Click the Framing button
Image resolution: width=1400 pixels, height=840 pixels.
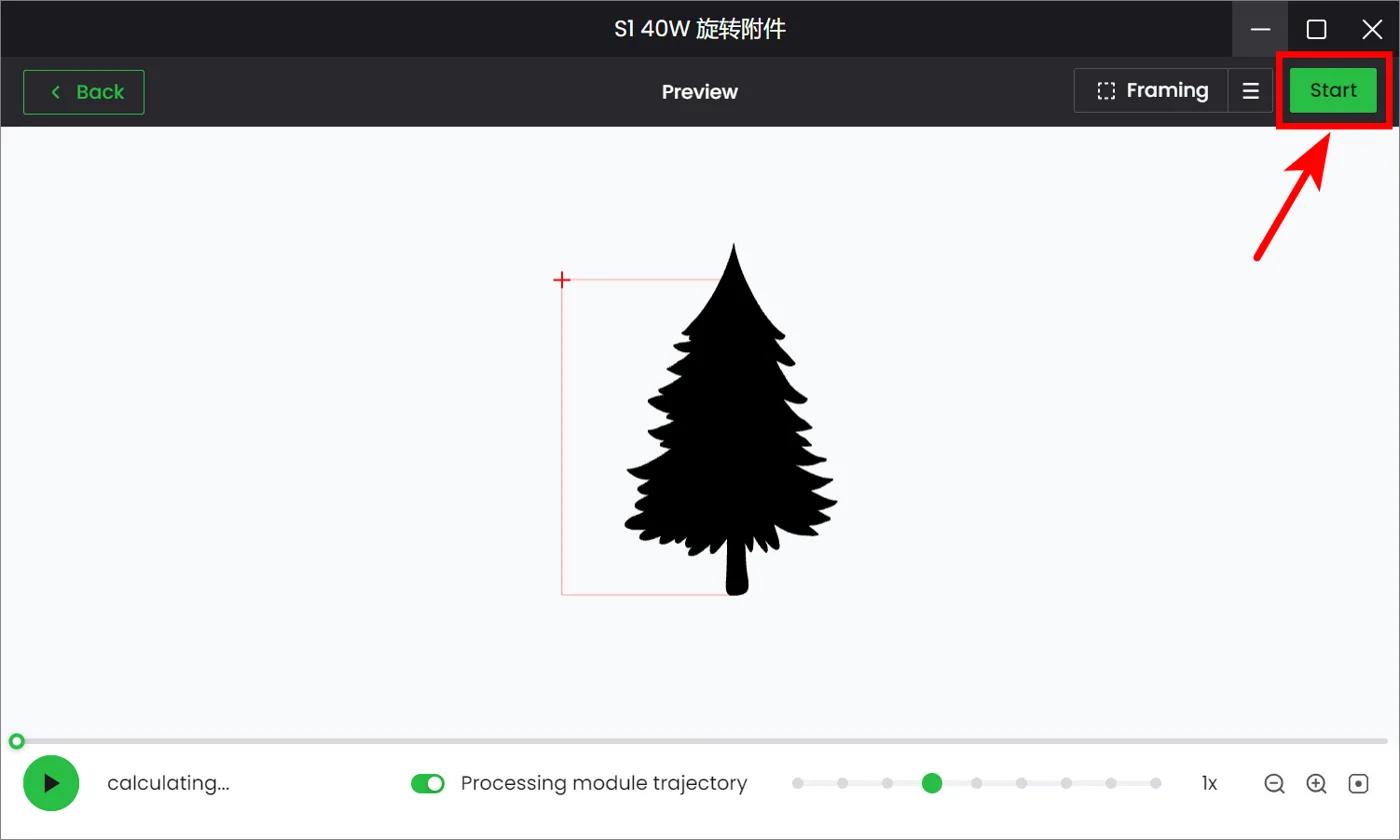click(x=1152, y=91)
